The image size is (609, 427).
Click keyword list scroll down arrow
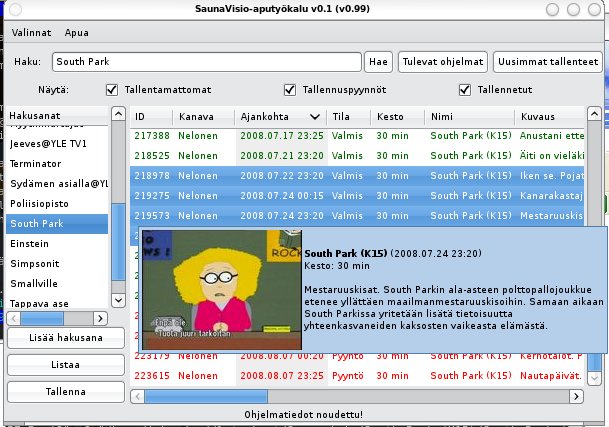pos(118,300)
